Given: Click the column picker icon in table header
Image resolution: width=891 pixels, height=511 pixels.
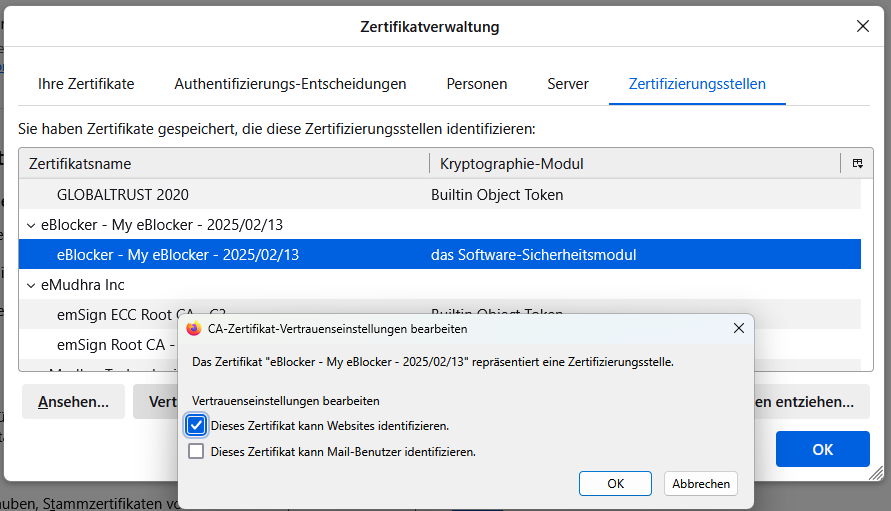Looking at the screenshot, I should coord(857,164).
